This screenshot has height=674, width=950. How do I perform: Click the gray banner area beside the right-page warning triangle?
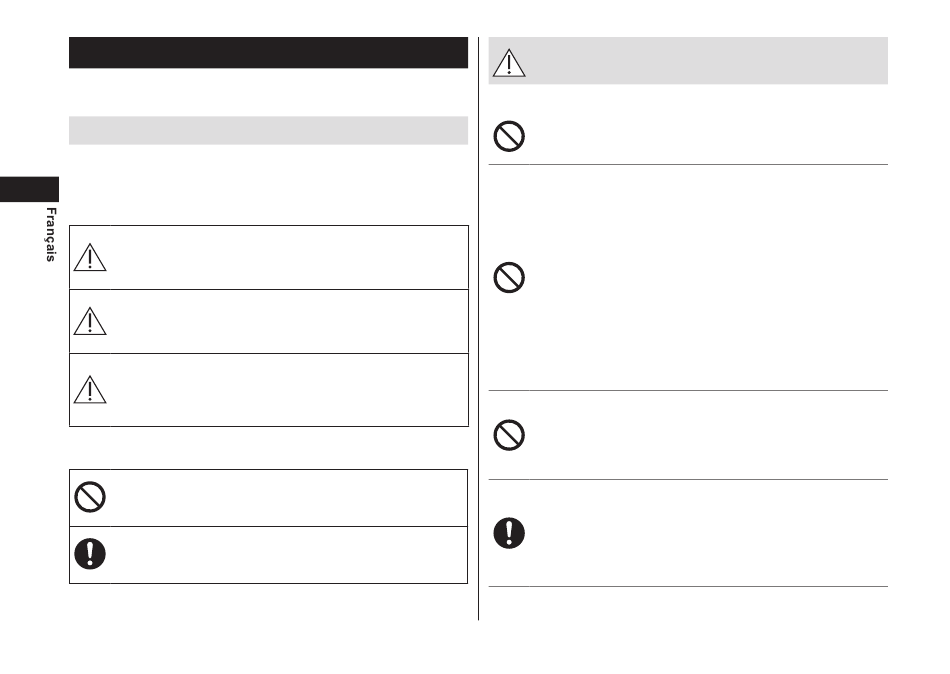[x=709, y=61]
